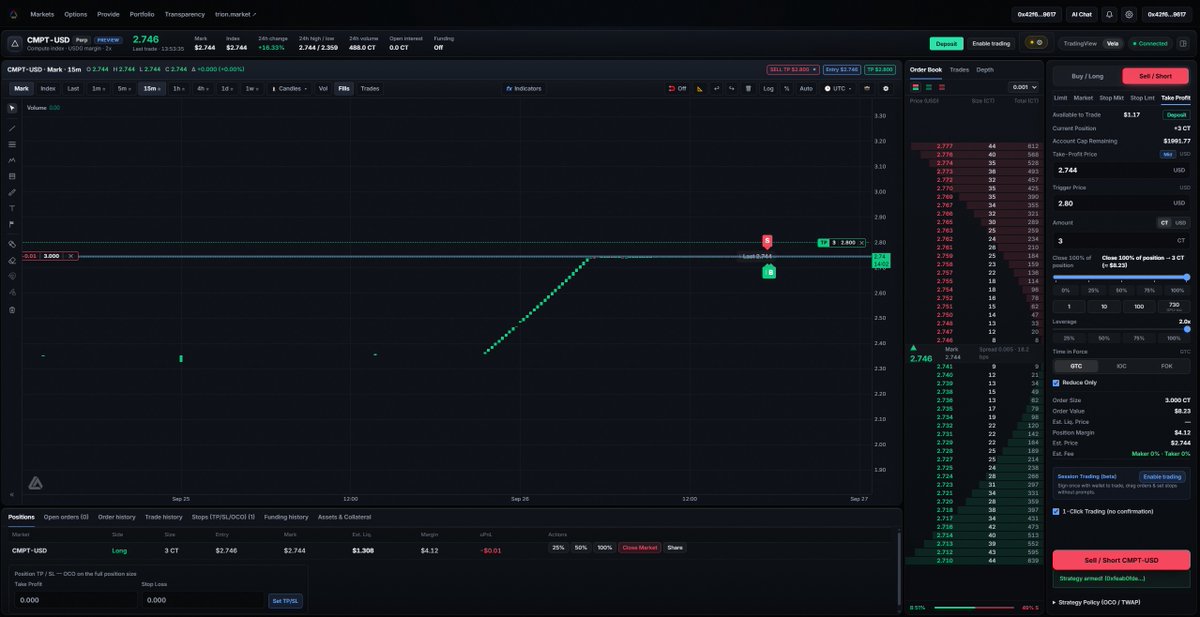The image size is (1200, 617).
Task: Open the Markets menu
Action: pos(42,14)
